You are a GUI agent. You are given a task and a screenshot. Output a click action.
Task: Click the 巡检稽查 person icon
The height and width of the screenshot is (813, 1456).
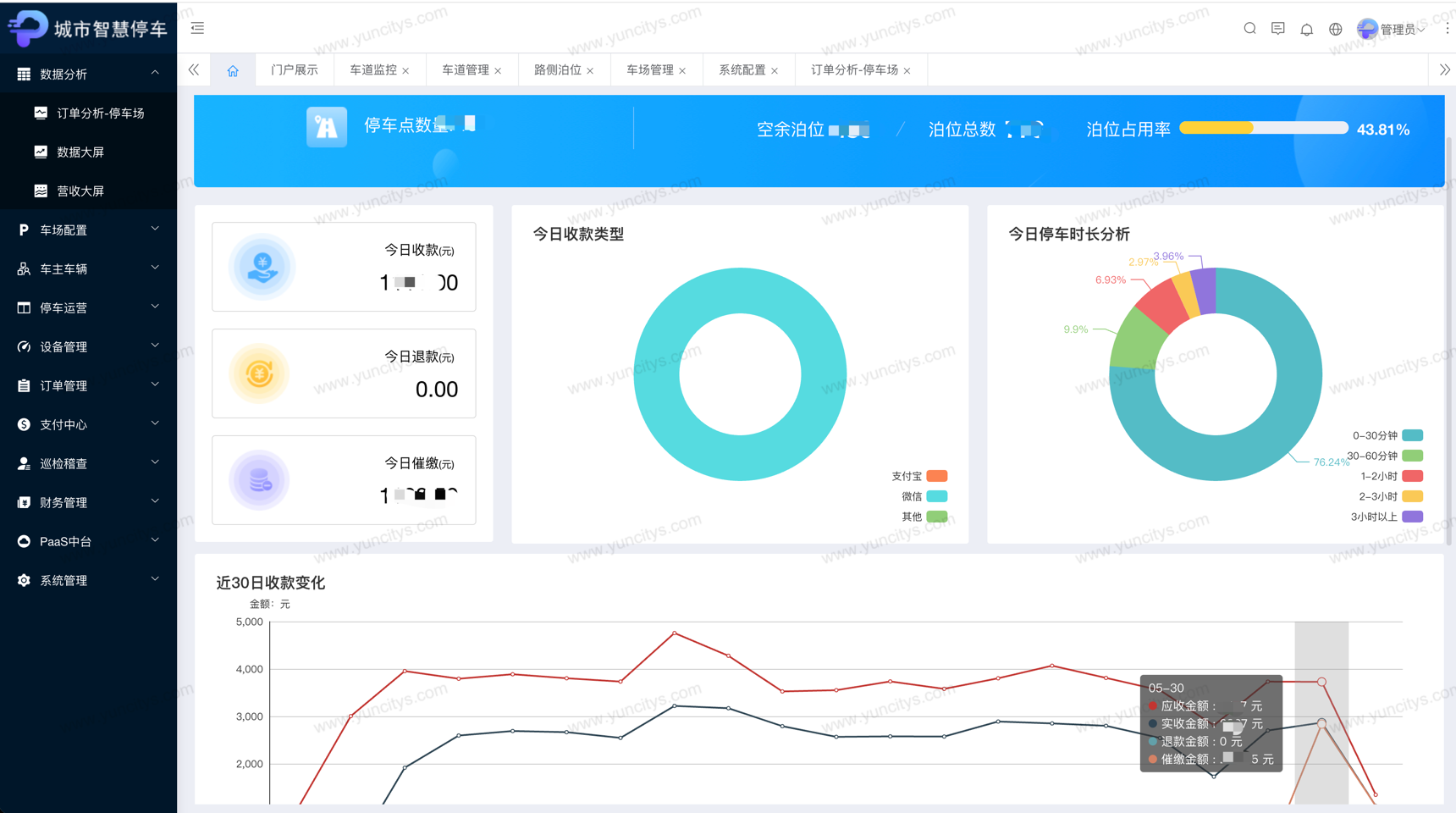coord(24,464)
